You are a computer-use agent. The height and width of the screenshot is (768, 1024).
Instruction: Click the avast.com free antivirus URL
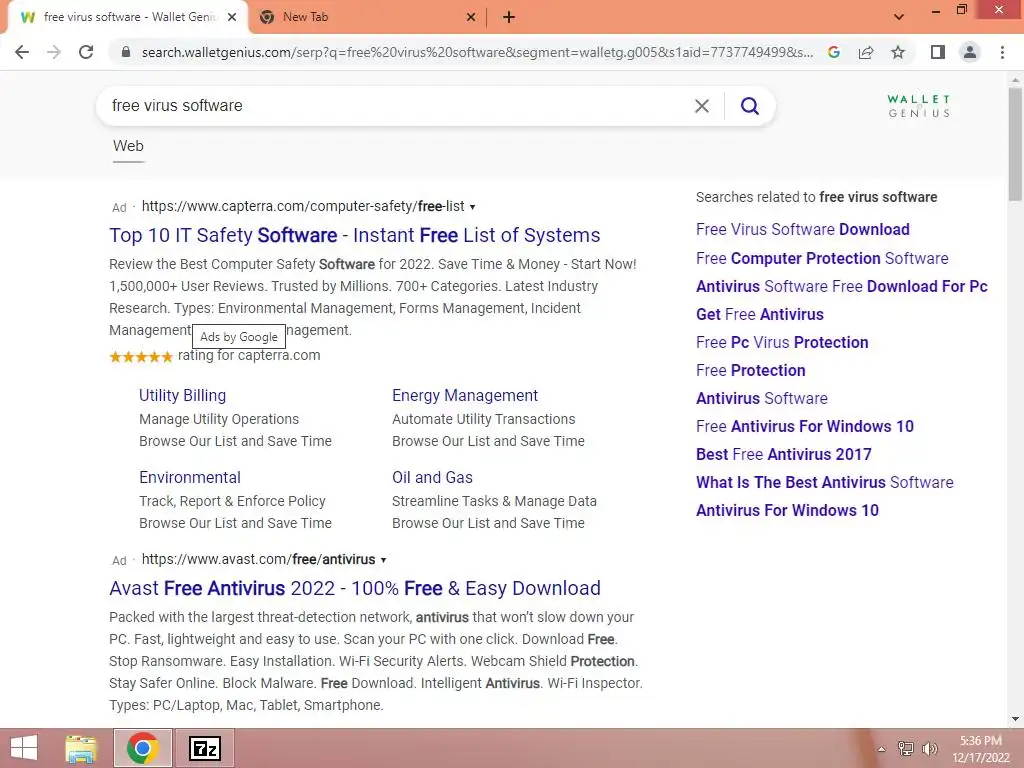[x=259, y=560]
